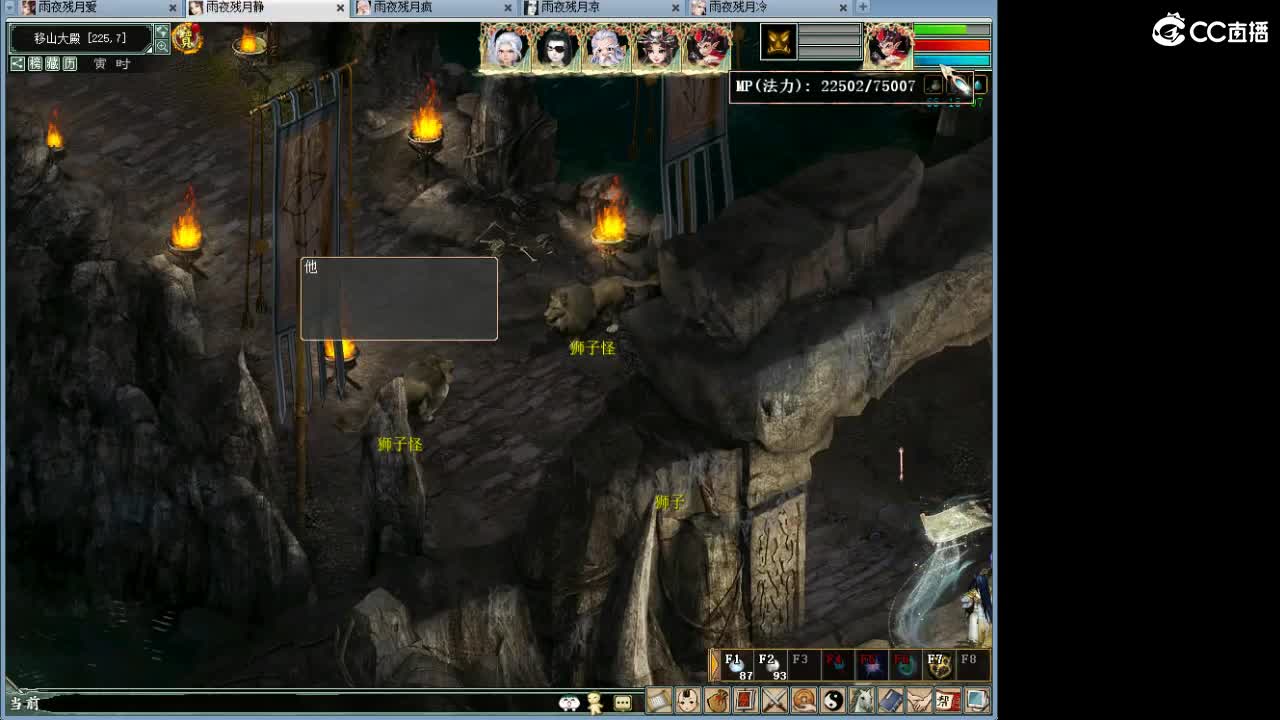1280x720 pixels.
Task: Activate the F5 purple star skill
Action: tap(872, 666)
